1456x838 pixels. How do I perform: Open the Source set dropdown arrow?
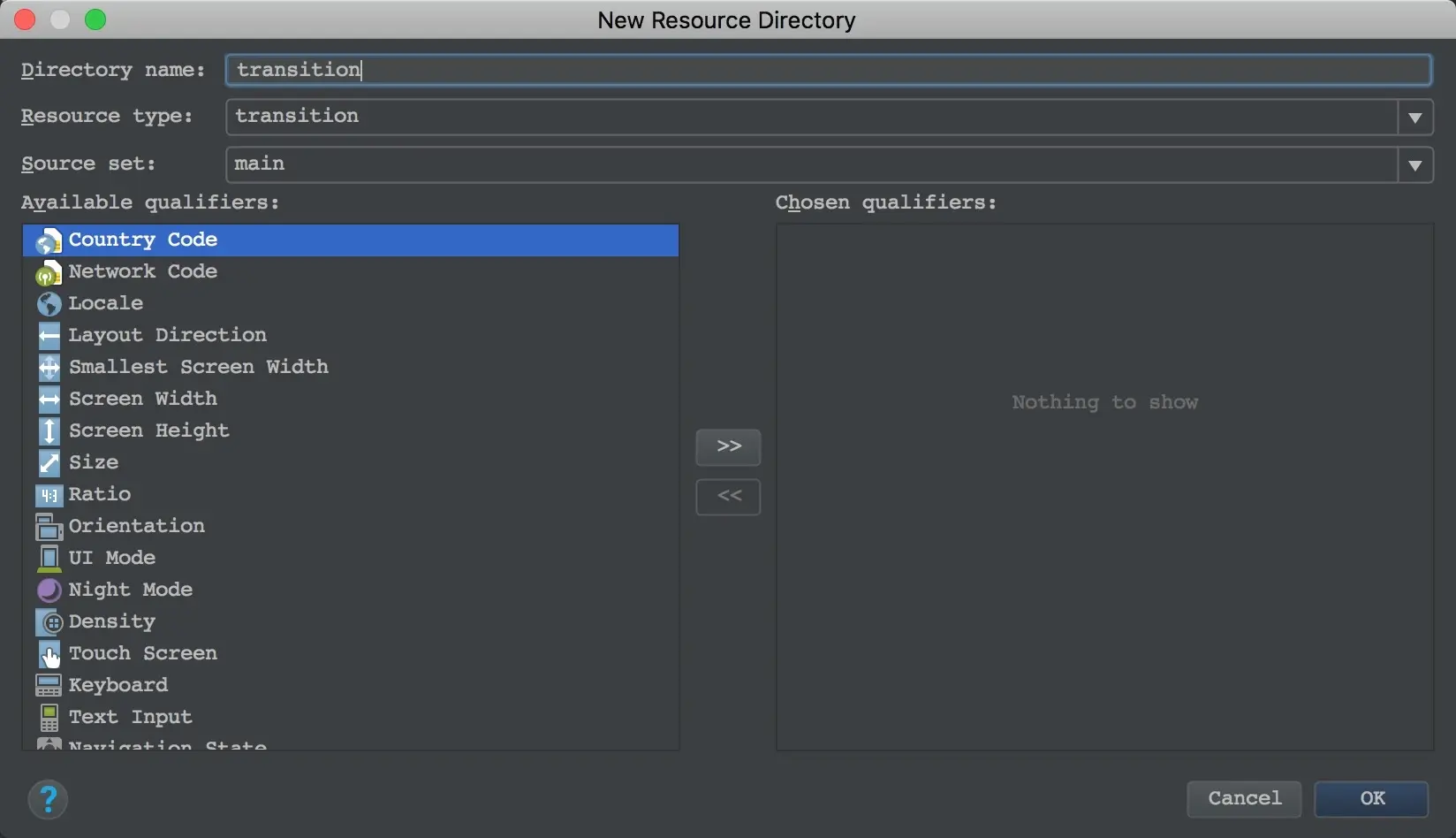pyautogui.click(x=1415, y=165)
